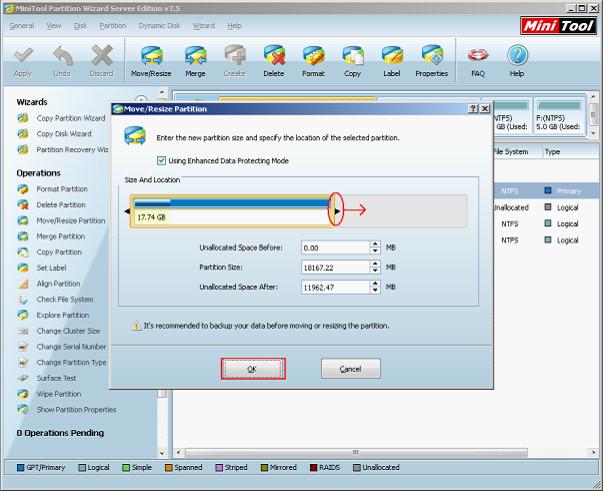Choose Merge Partition operation
Screen dimensions: 603x491
pos(51,236)
